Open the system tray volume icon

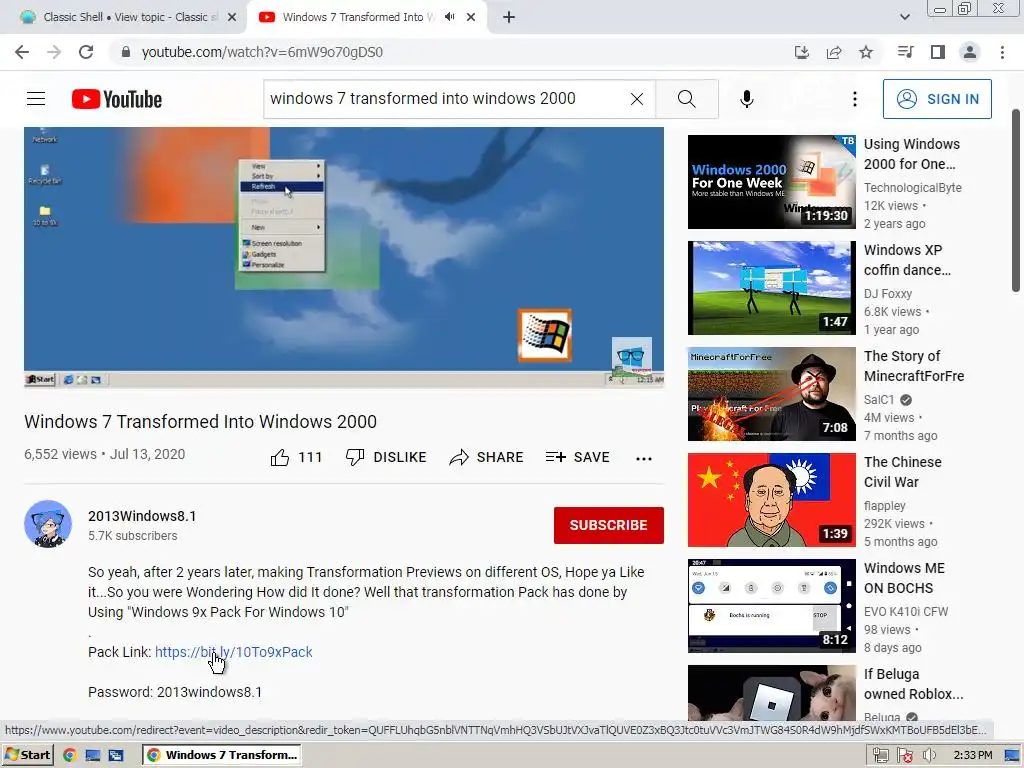pyautogui.click(x=929, y=755)
